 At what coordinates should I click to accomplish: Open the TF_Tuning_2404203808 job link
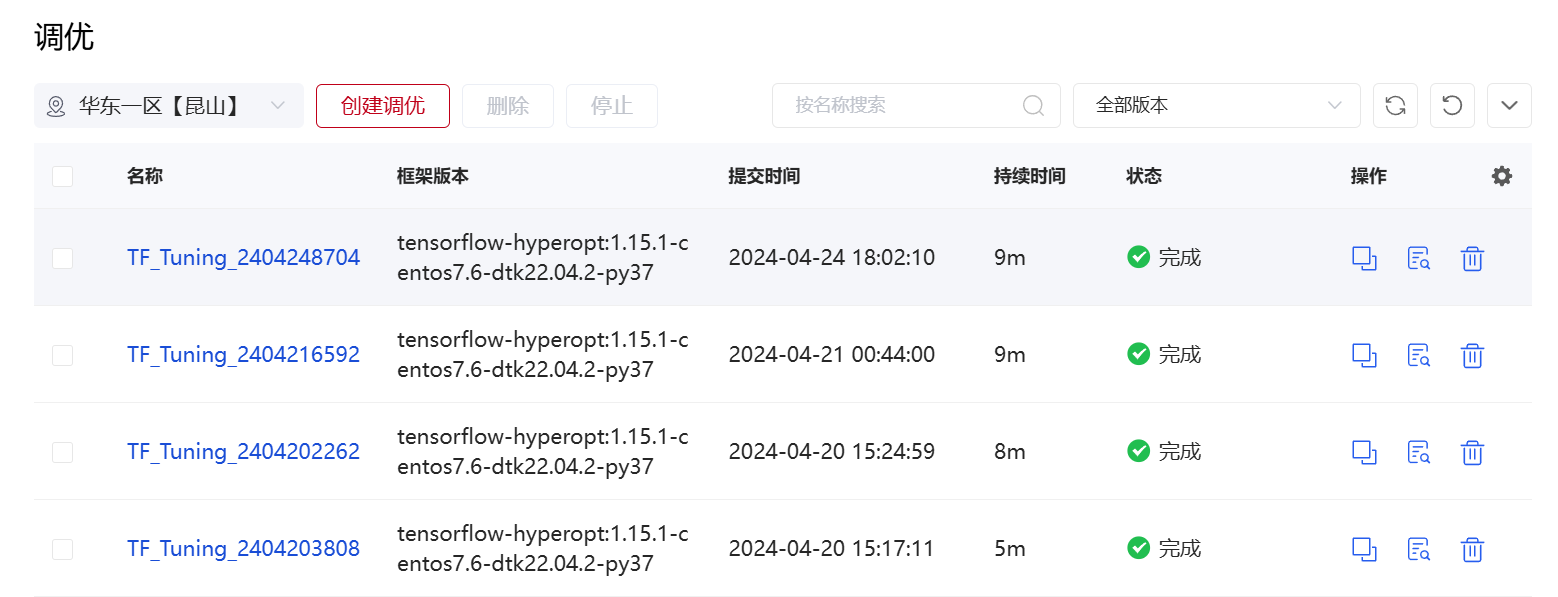point(243,549)
